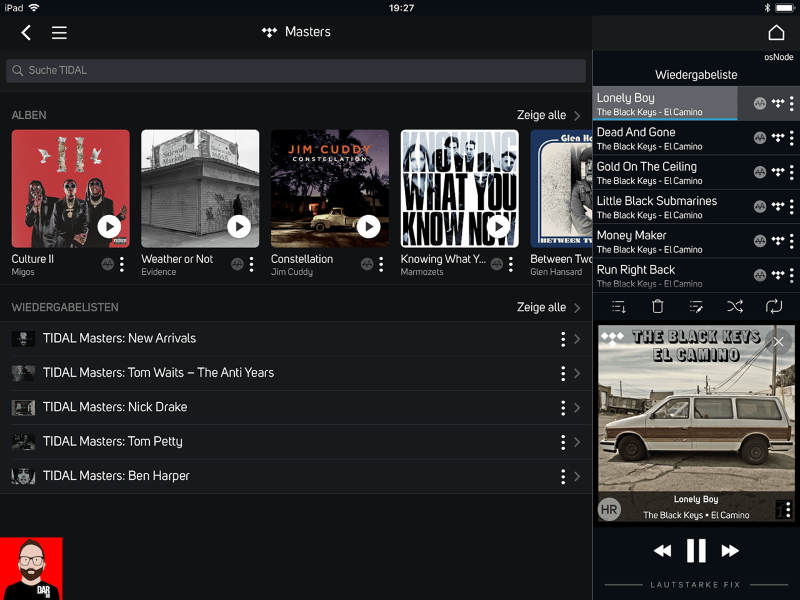
Task: Play the Constellation album
Action: [368, 226]
